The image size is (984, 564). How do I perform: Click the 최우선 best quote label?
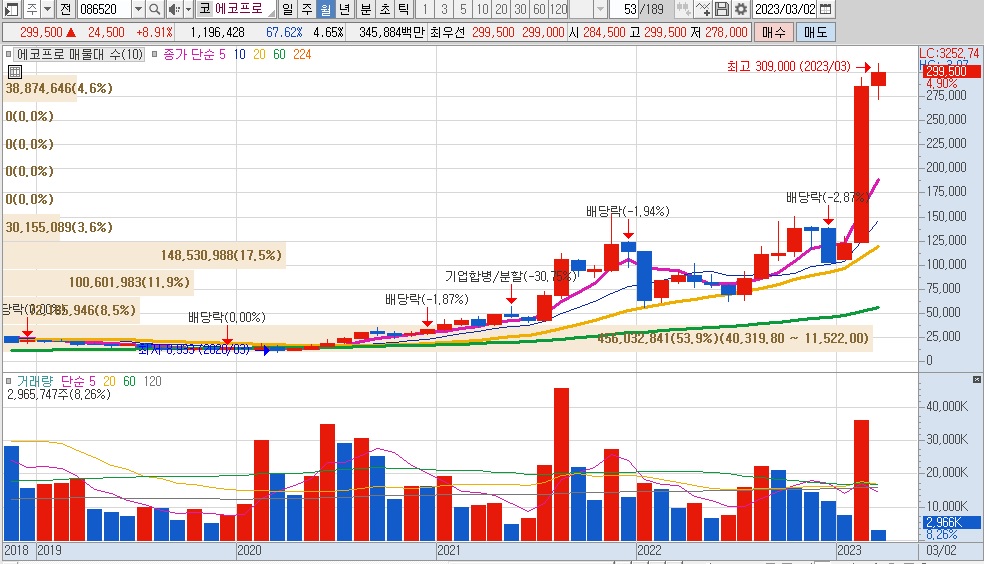[x=447, y=32]
